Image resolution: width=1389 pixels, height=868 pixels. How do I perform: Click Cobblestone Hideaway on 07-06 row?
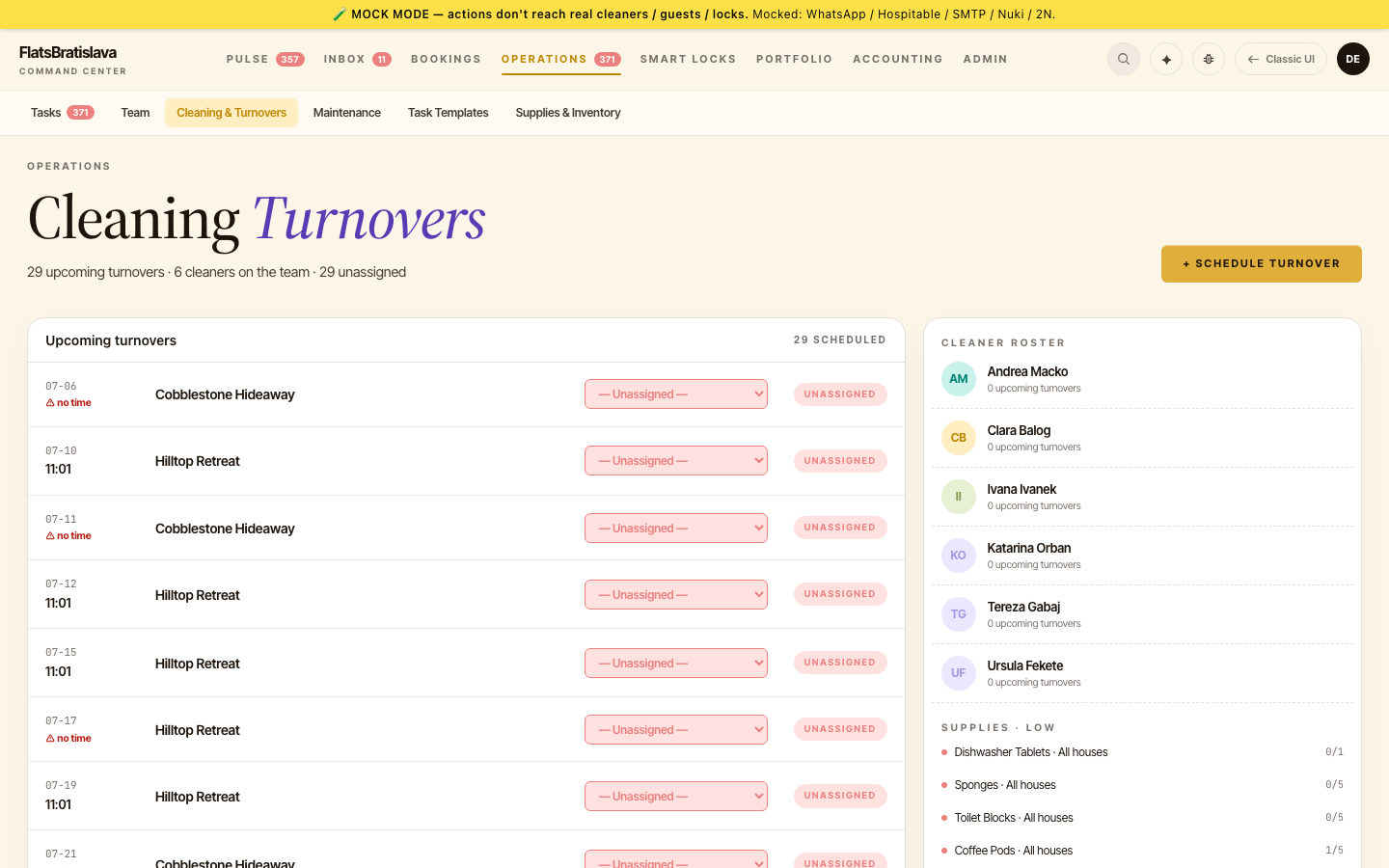(225, 394)
